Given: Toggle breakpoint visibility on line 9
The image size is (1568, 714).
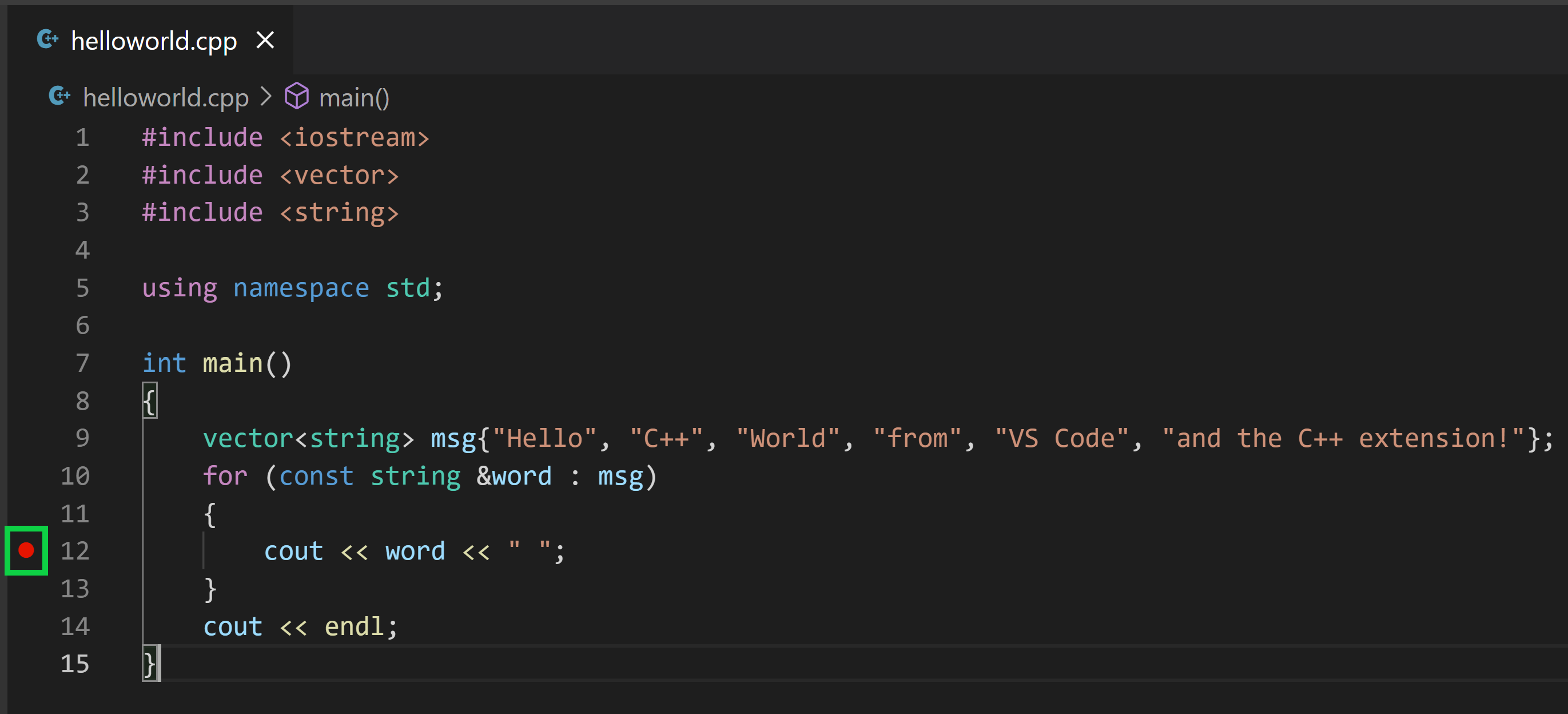Looking at the screenshot, I should (27, 436).
